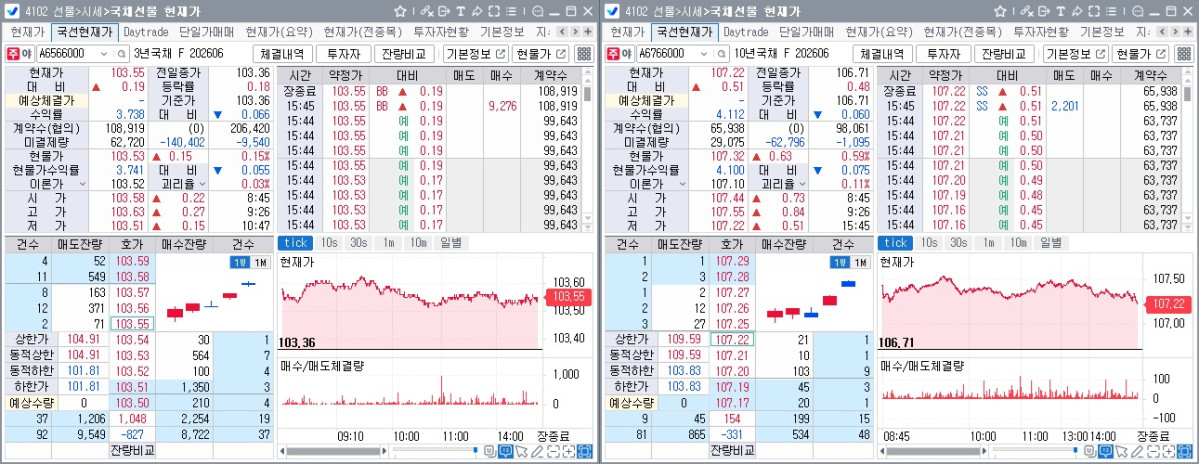Open 단일가매매 tab in left window
Screen dimensions: 1199x464
(x=206, y=32)
